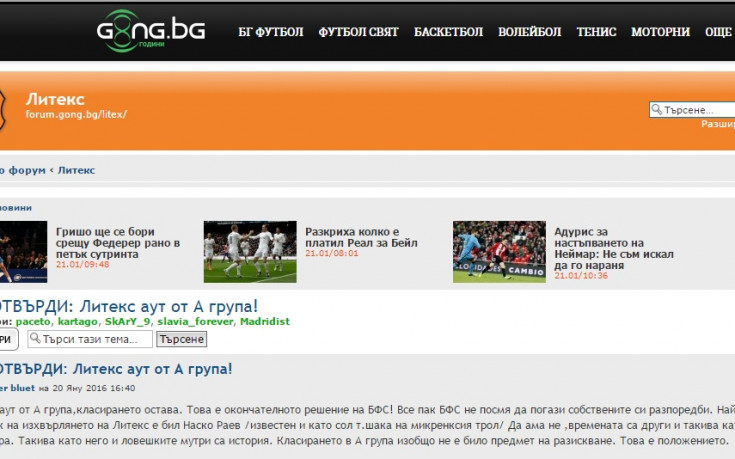
Task: Click the Gong.bg logo
Action: [151, 31]
